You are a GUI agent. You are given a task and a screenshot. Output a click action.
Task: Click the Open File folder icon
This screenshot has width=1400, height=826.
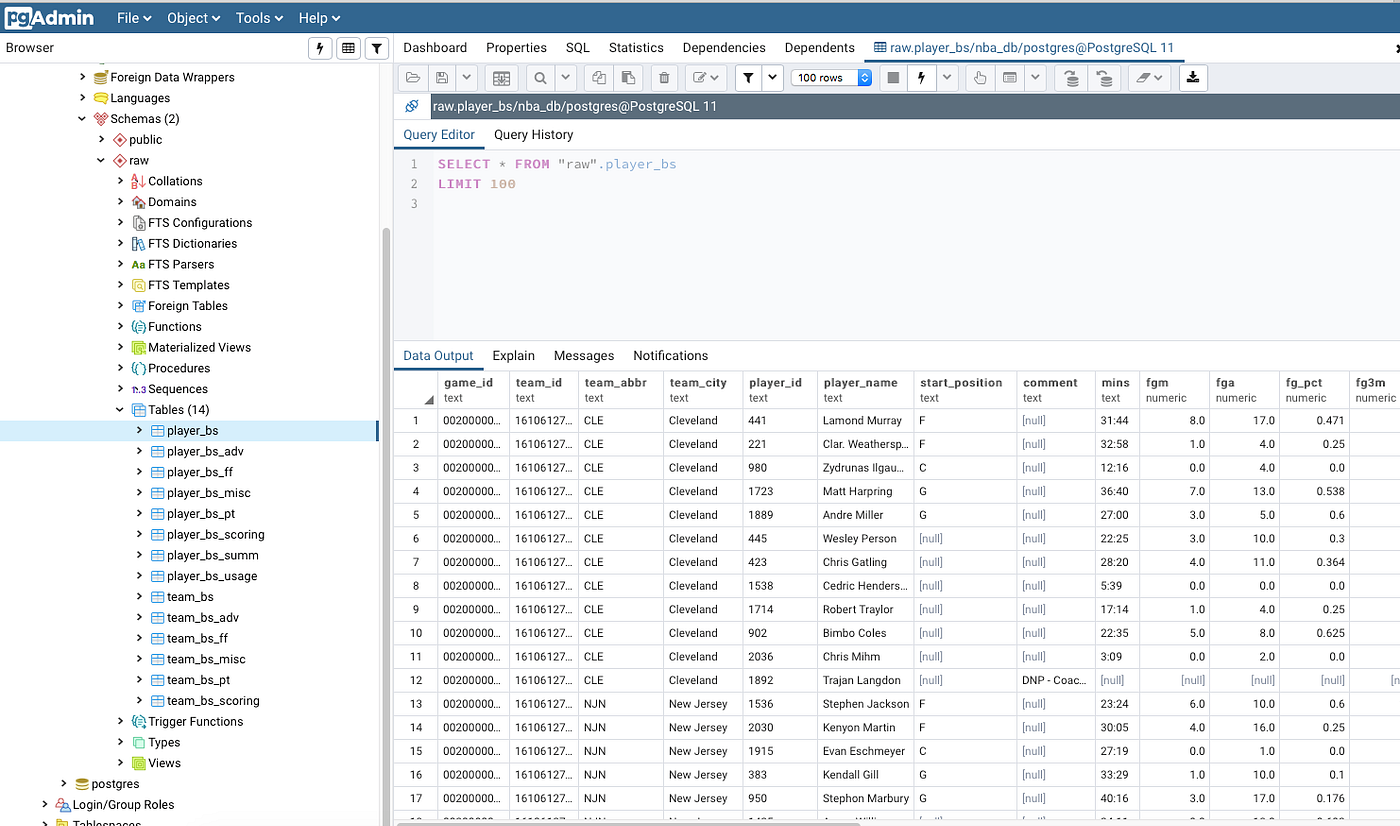tap(413, 78)
